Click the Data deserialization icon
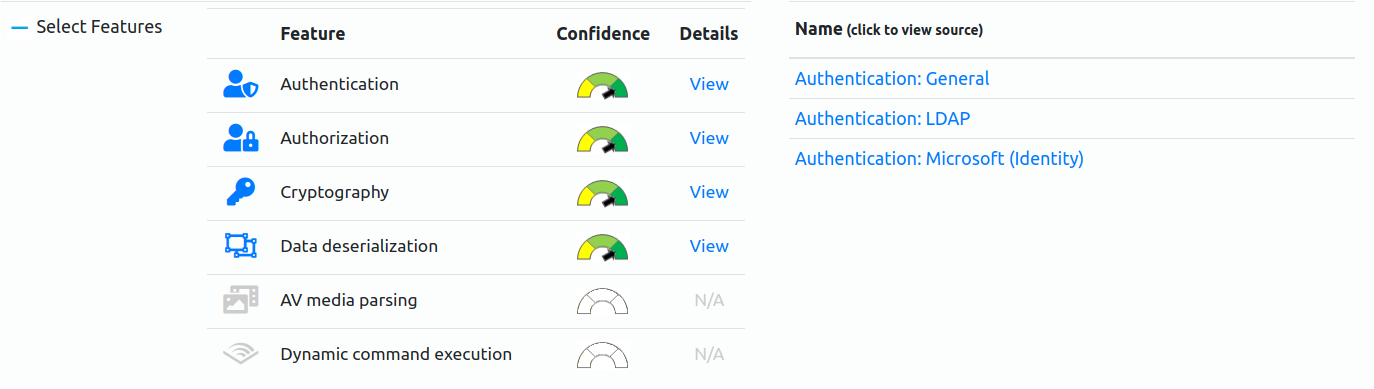Viewport: 1374px width, 389px height. click(240, 246)
